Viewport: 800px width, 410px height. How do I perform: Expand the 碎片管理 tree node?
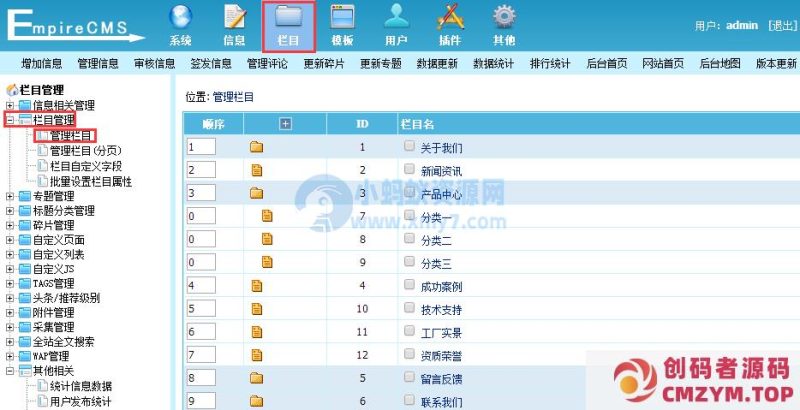point(10,225)
